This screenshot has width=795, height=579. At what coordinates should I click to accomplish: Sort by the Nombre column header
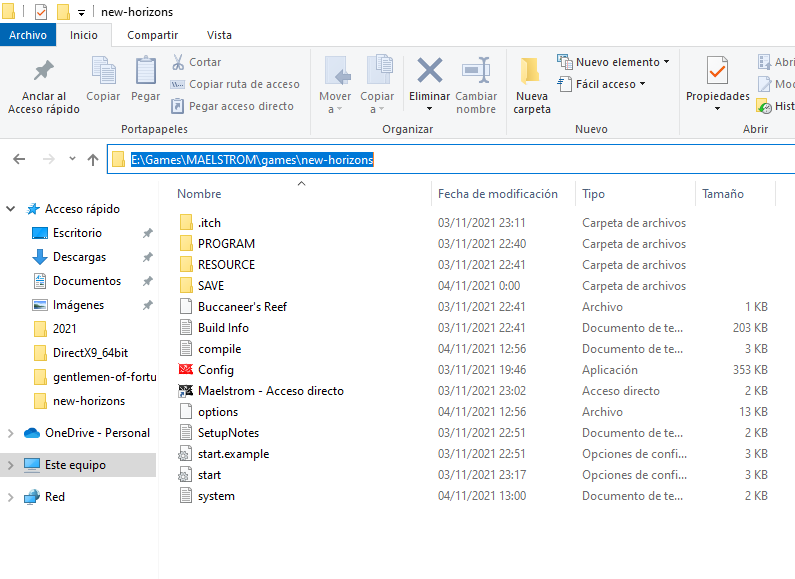pyautogui.click(x=199, y=194)
